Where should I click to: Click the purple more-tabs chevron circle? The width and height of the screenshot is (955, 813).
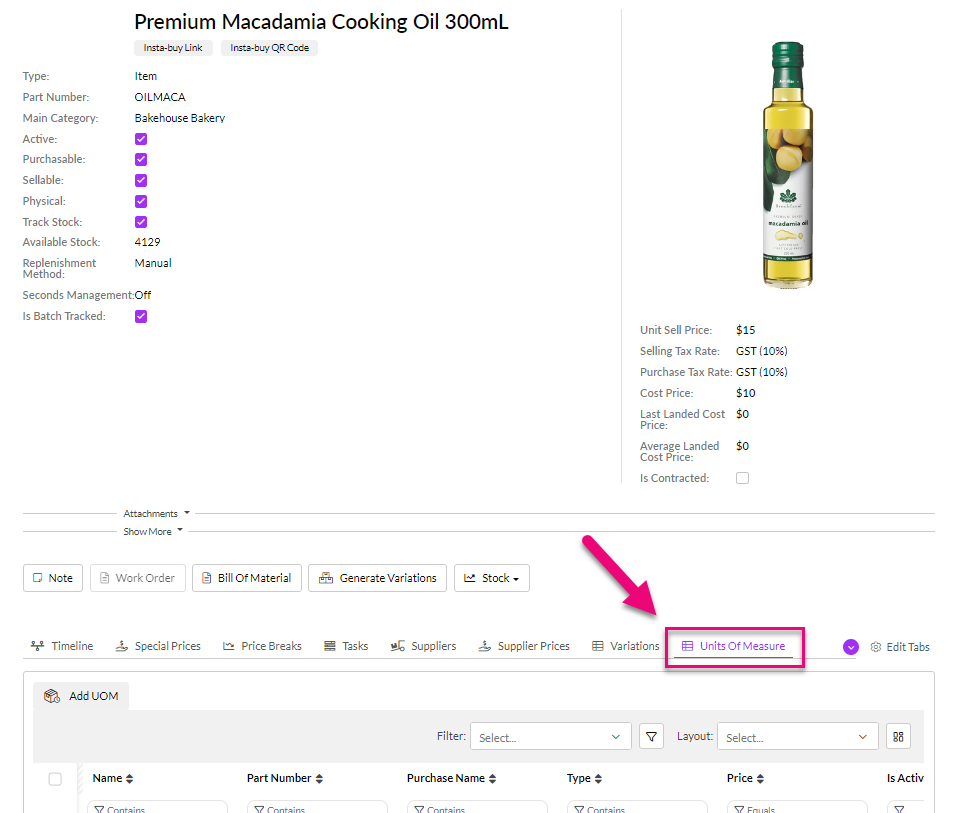[851, 647]
